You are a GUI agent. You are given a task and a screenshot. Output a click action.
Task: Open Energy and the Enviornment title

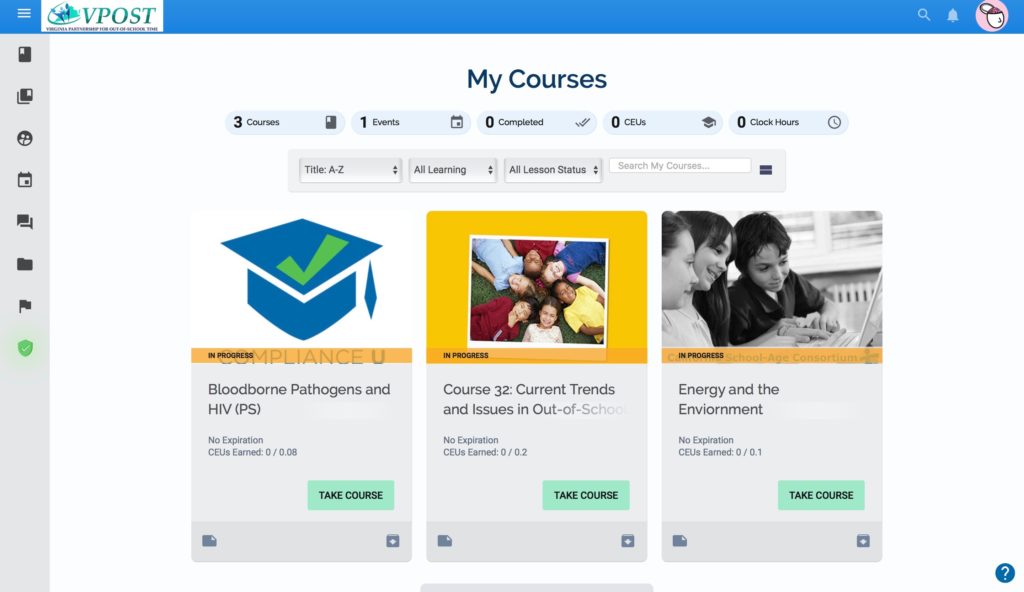(x=729, y=399)
